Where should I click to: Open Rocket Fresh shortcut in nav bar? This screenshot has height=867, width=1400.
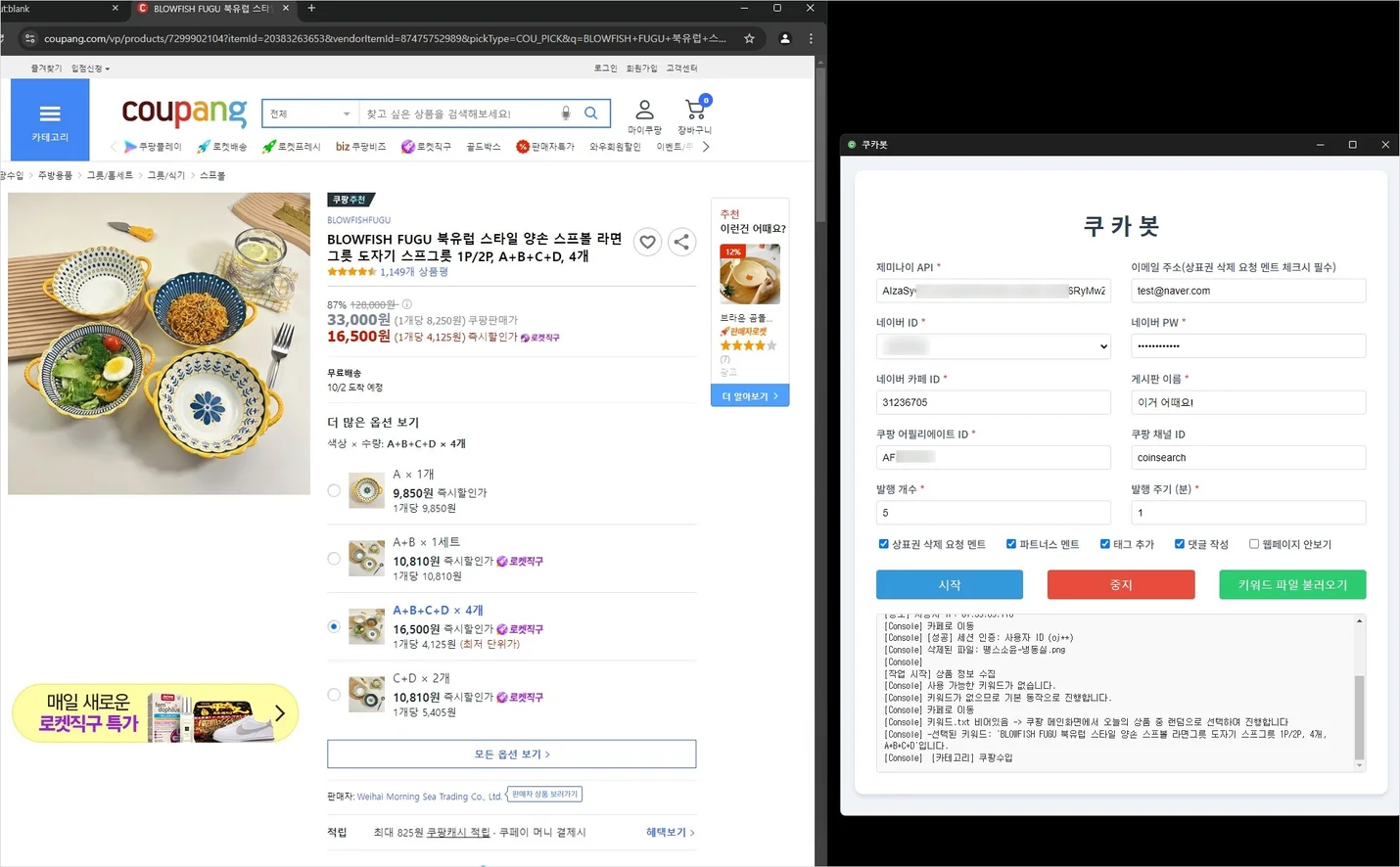pos(292,147)
